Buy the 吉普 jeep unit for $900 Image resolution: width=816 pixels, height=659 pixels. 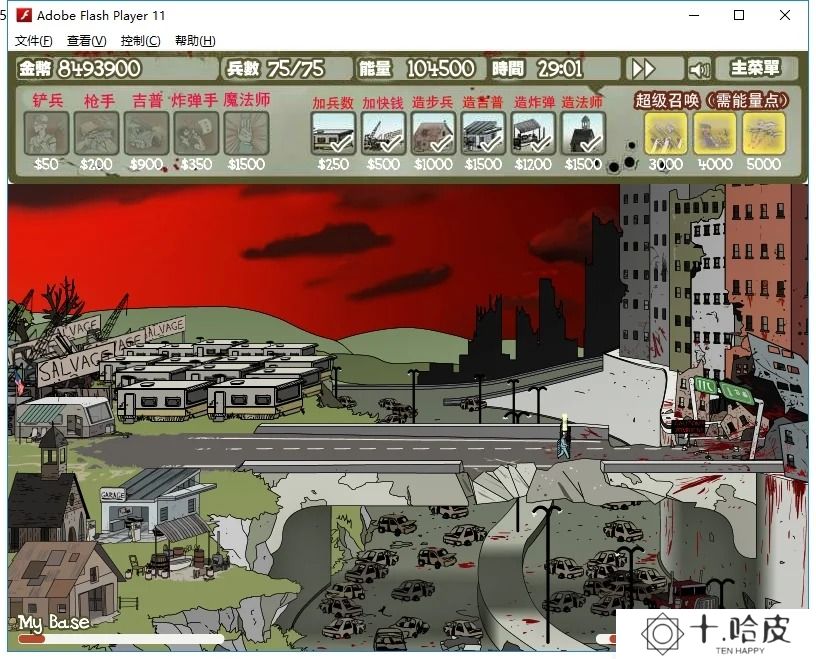pyautogui.click(x=146, y=133)
